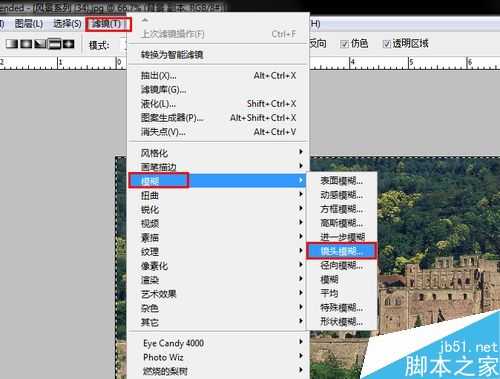Select the reflected gradient icon

tap(55, 44)
